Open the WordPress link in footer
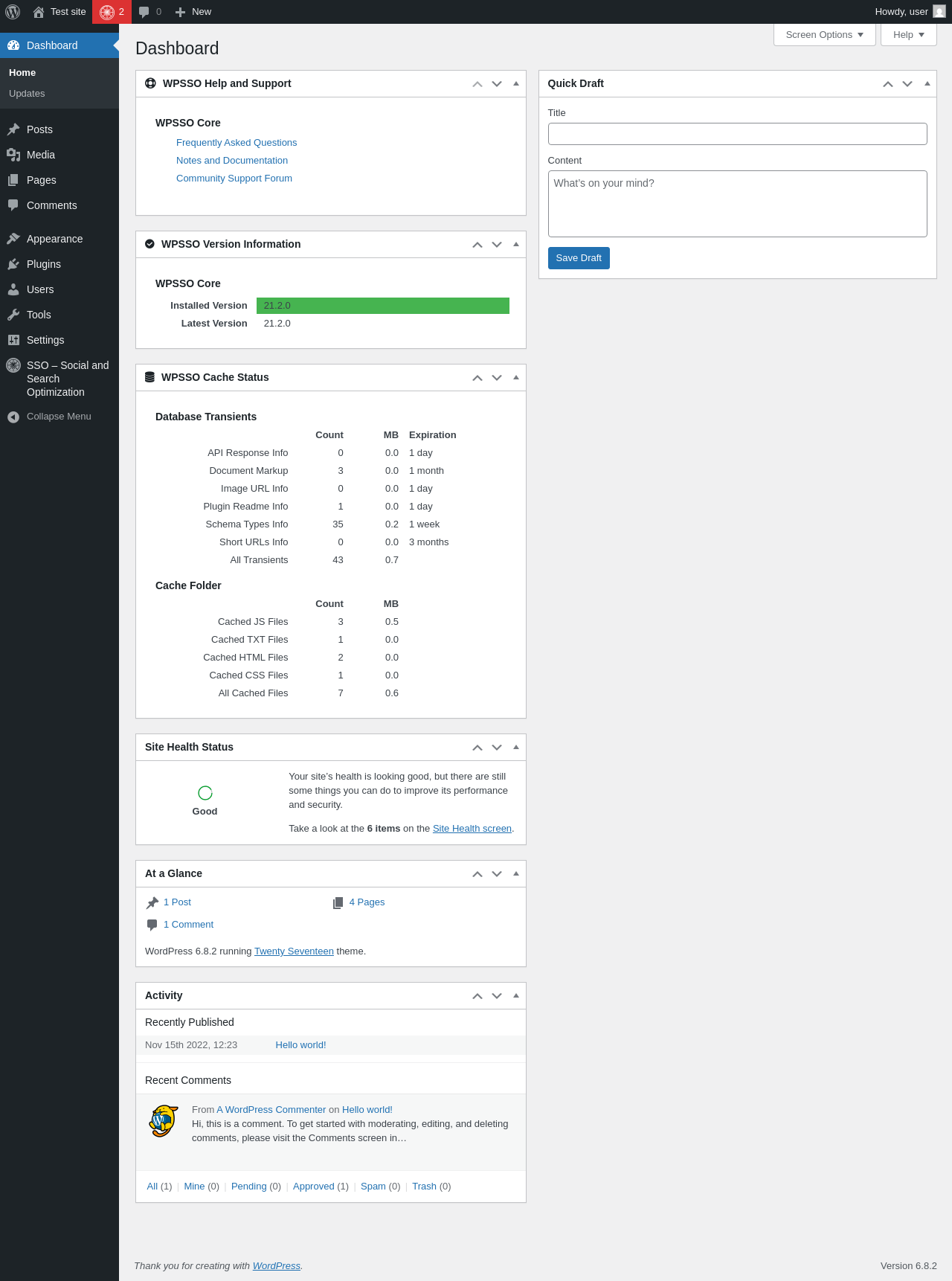 point(277,1266)
